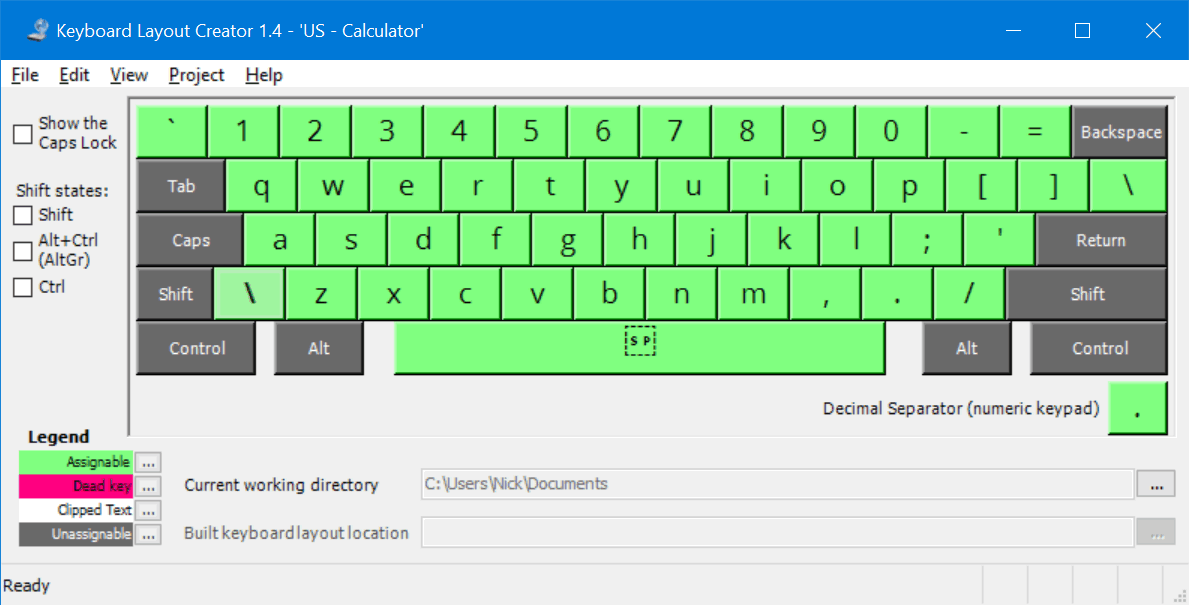Pick the s key
Screen dimensions: 1189x605
351,240
